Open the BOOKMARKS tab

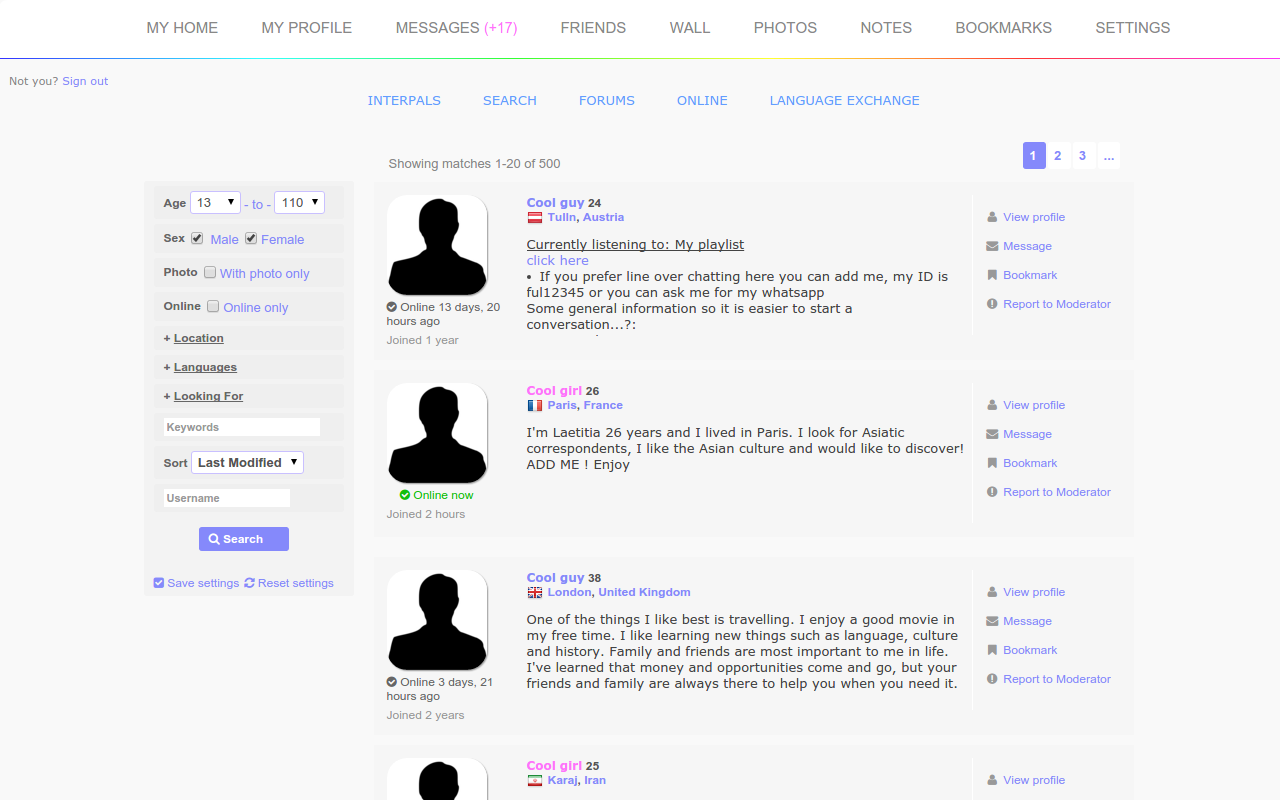tap(1003, 28)
